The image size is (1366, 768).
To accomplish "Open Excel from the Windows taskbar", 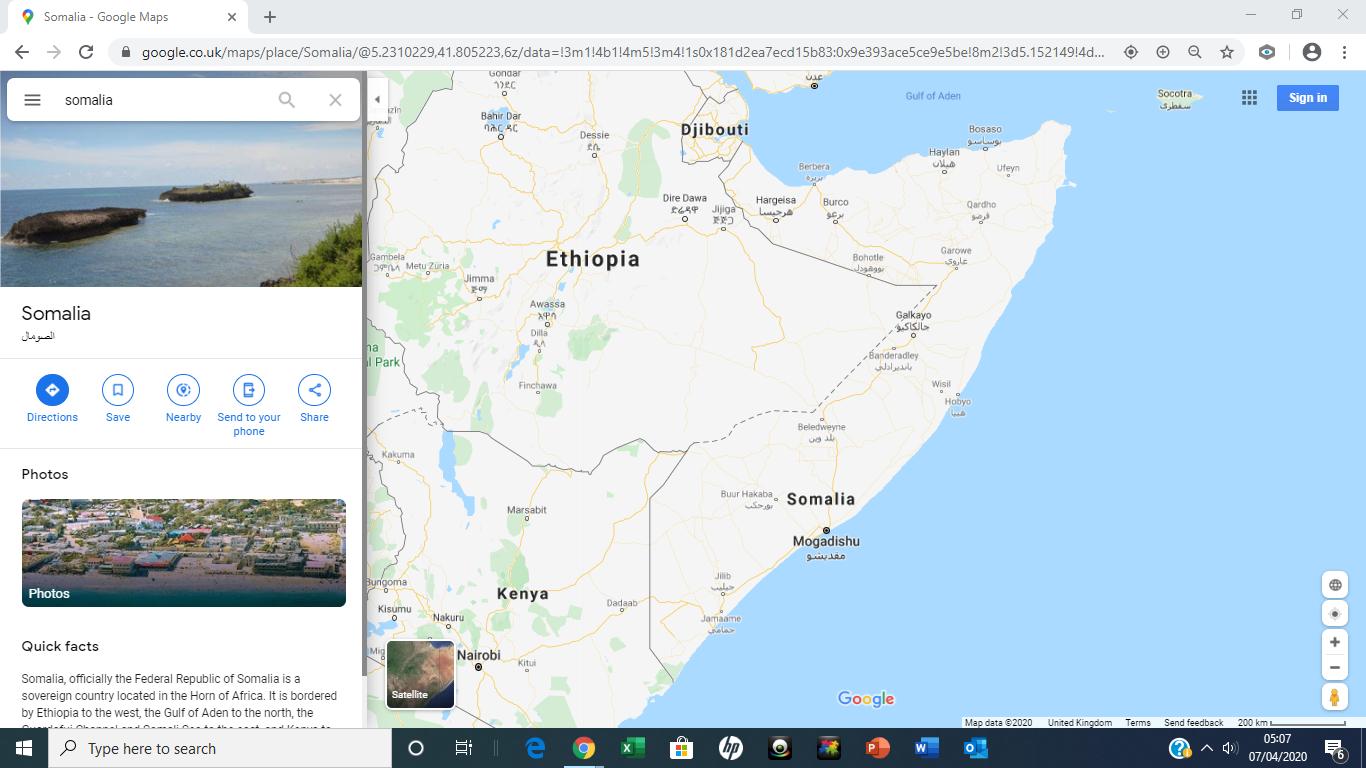I will click(x=632, y=748).
